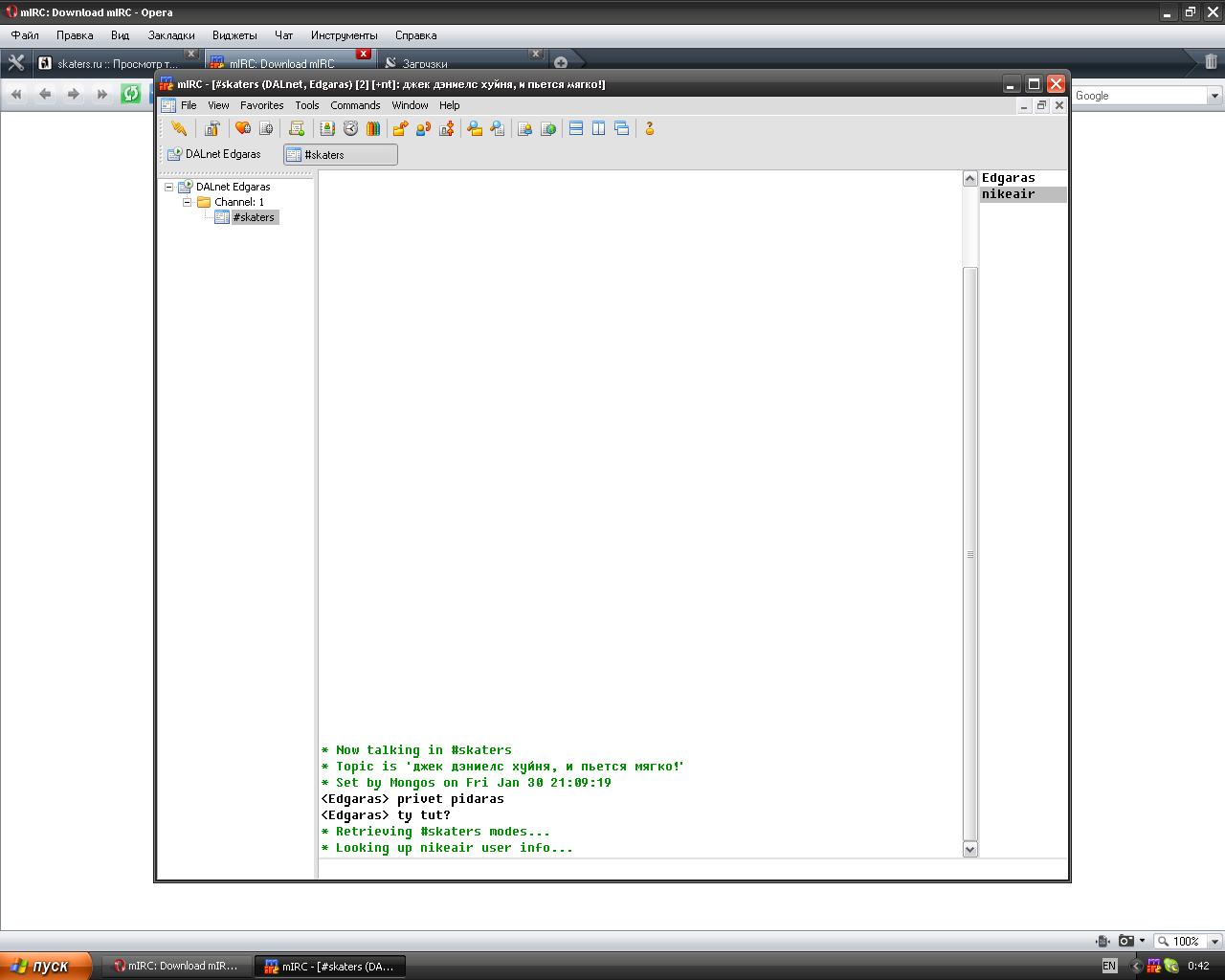The width and height of the screenshot is (1225, 980).
Task: Click the Cascade windows icon
Action: click(622, 128)
